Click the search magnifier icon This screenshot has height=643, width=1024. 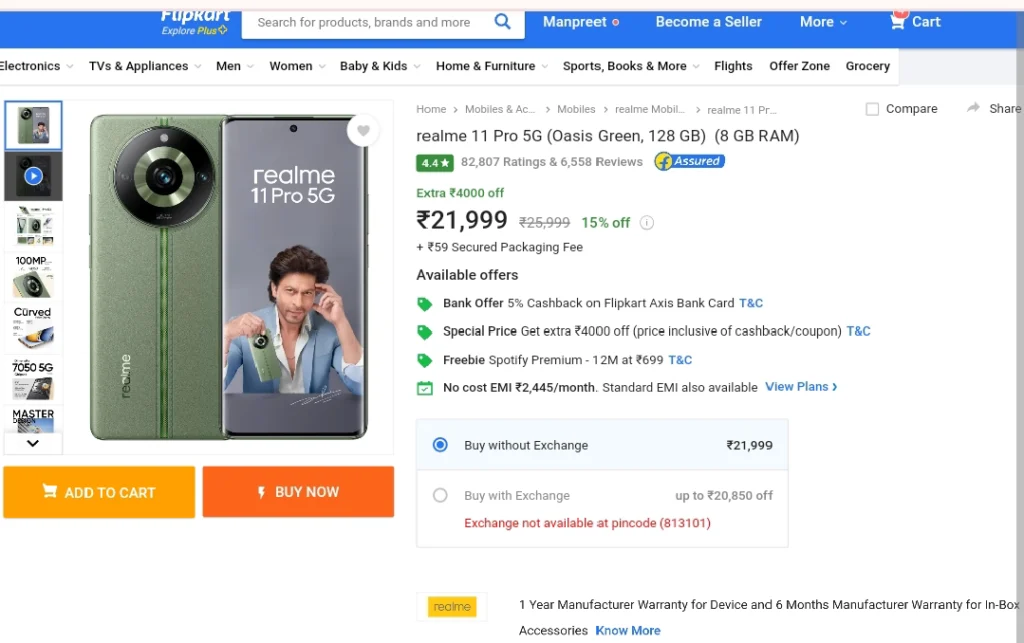(502, 22)
